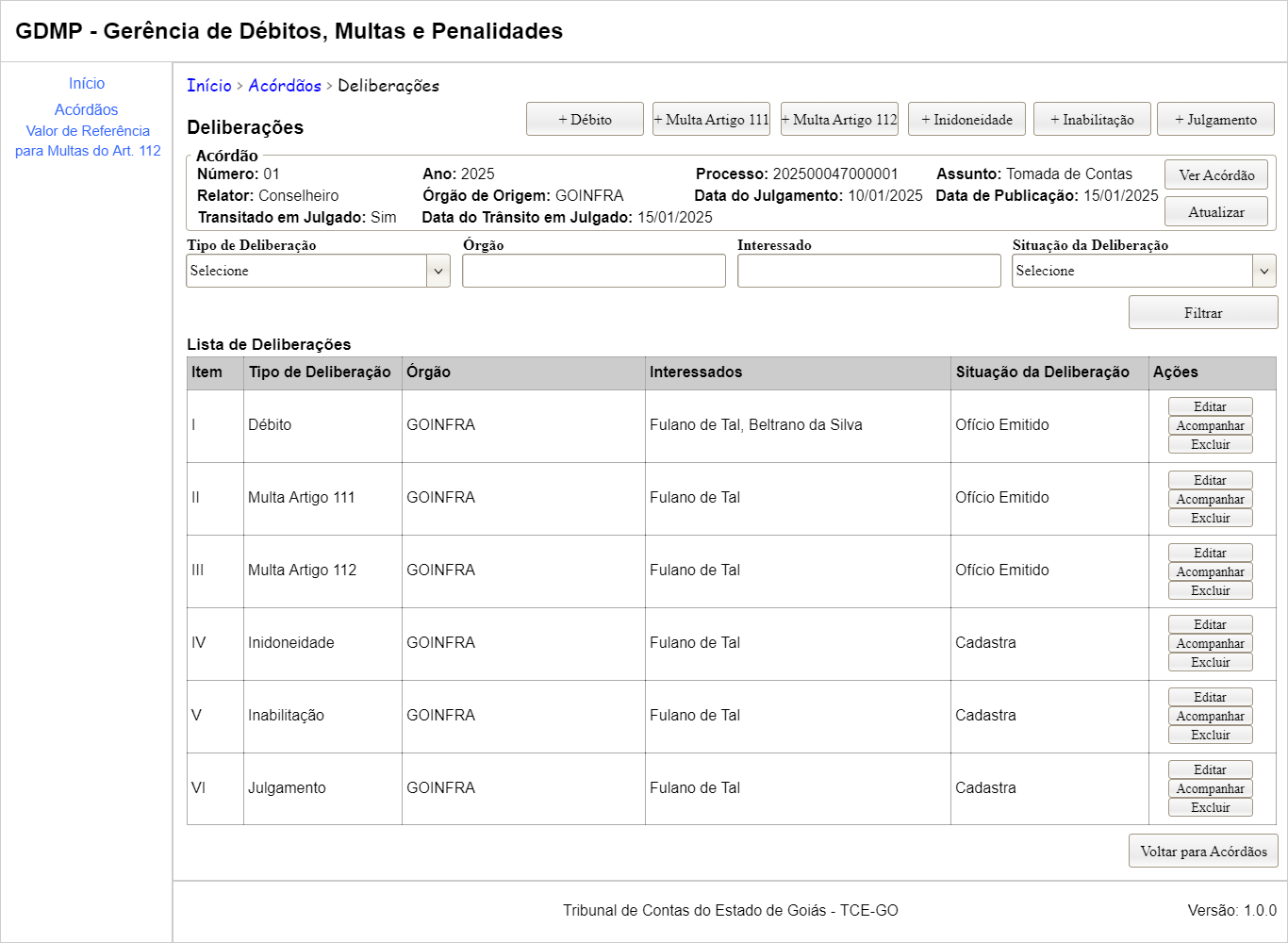Add a new Inabilitação deliberation
Viewport: 1288px width, 943px height.
[1092, 120]
